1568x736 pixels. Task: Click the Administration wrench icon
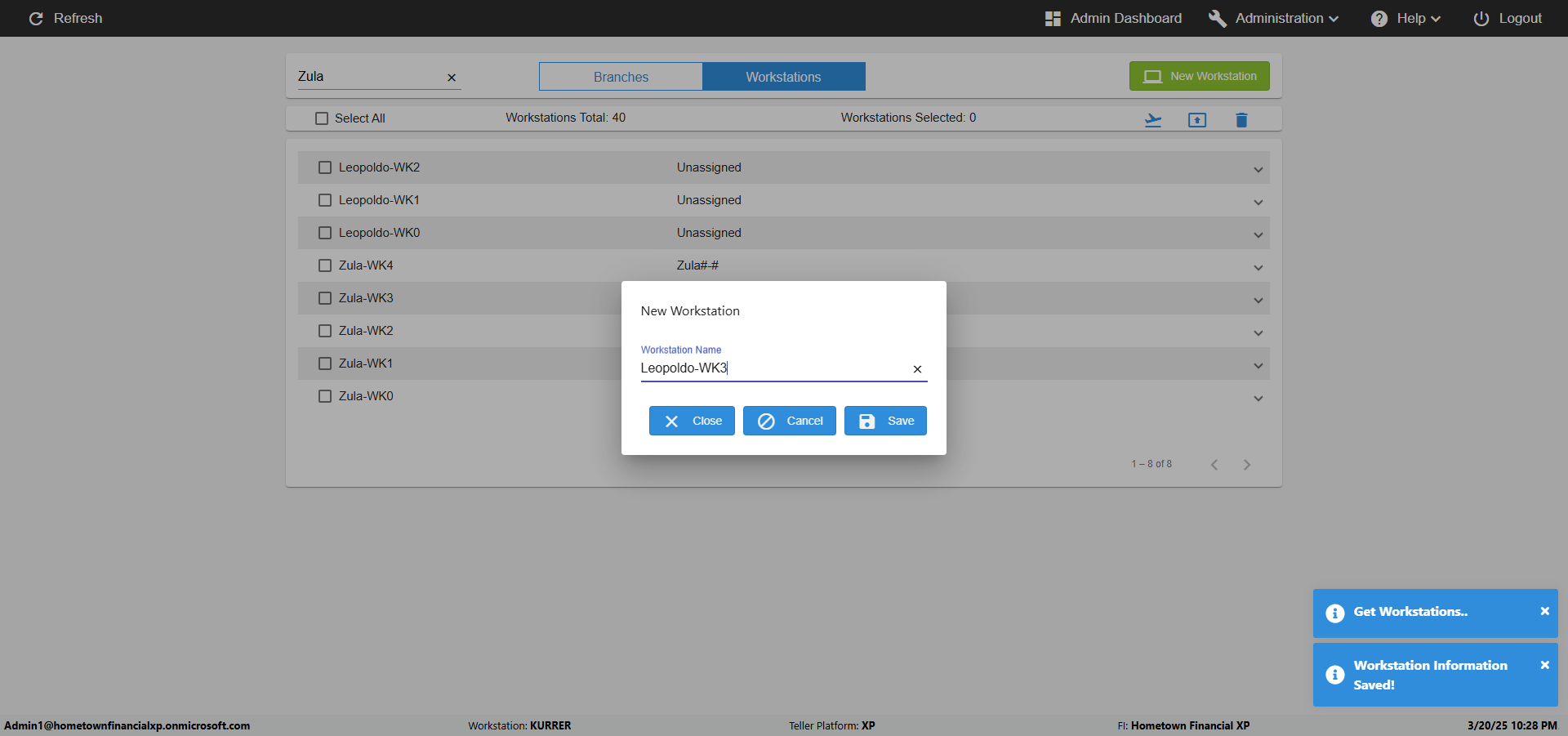pyautogui.click(x=1218, y=19)
